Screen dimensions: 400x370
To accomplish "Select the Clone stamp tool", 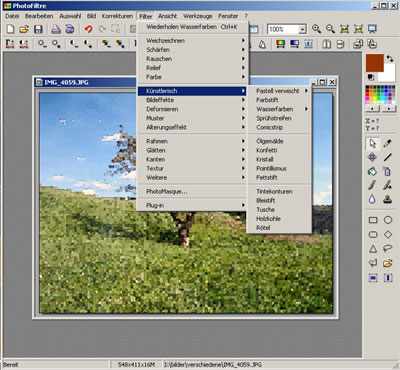I will [387, 199].
